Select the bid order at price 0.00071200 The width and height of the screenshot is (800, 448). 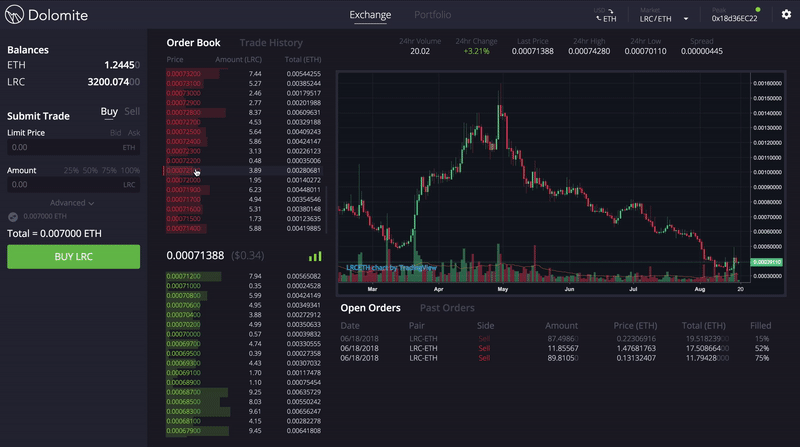tap(243, 277)
